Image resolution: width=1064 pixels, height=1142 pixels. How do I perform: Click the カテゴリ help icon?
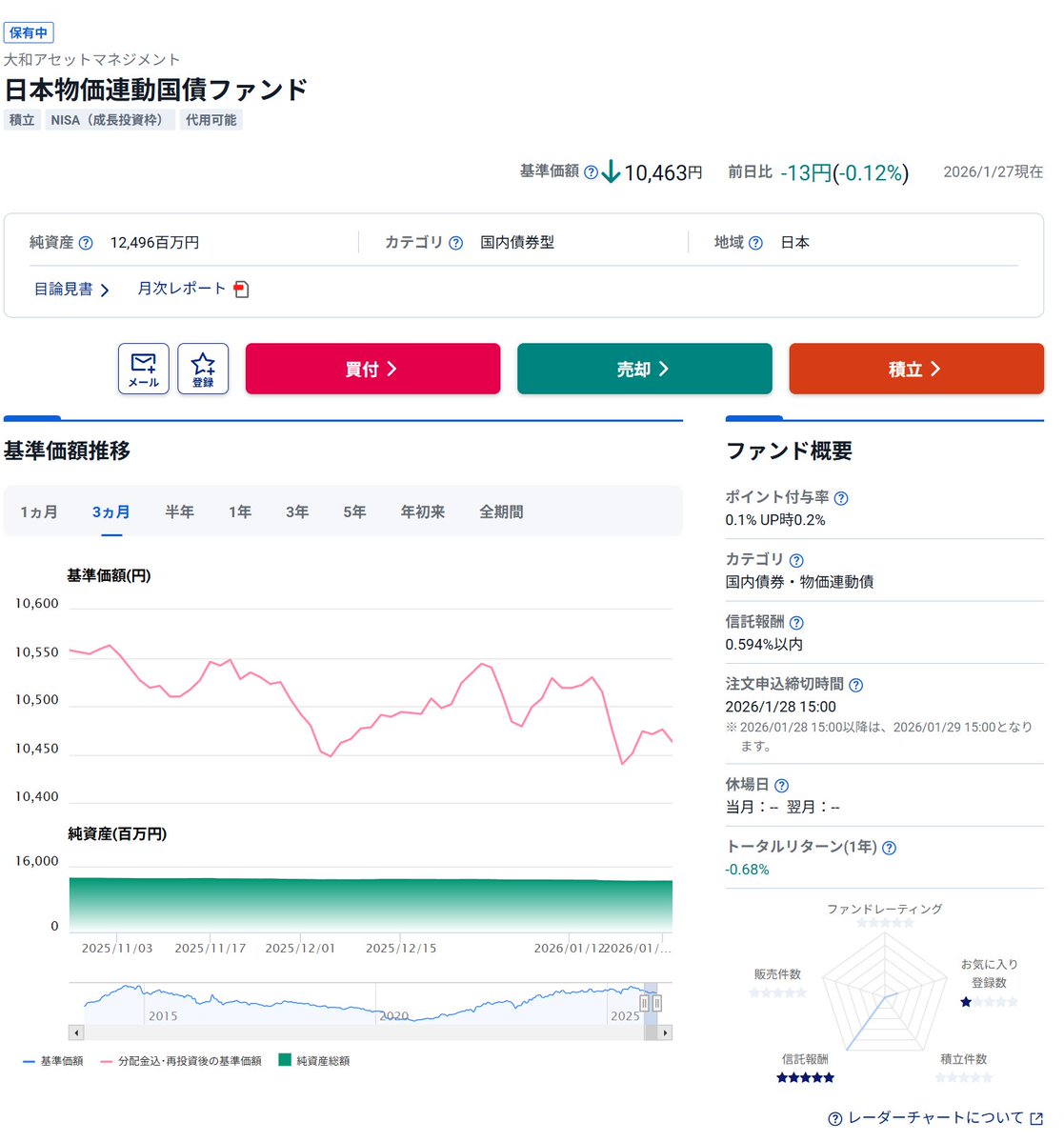[x=456, y=242]
